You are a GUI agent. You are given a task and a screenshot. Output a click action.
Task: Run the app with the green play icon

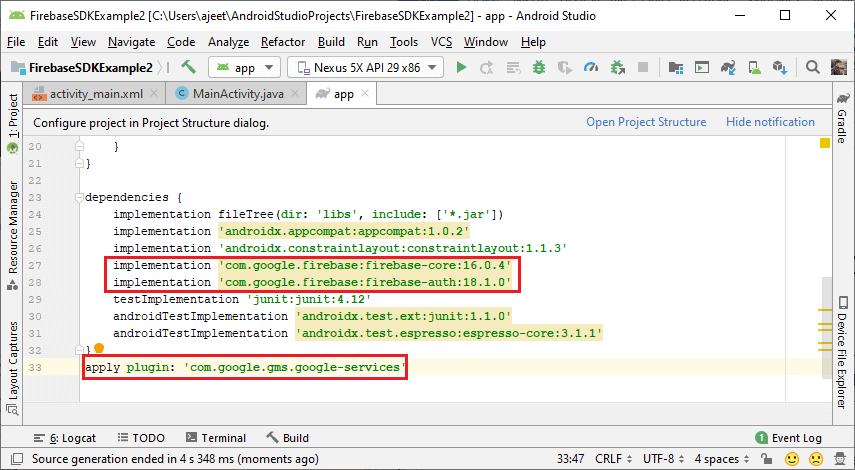(461, 68)
